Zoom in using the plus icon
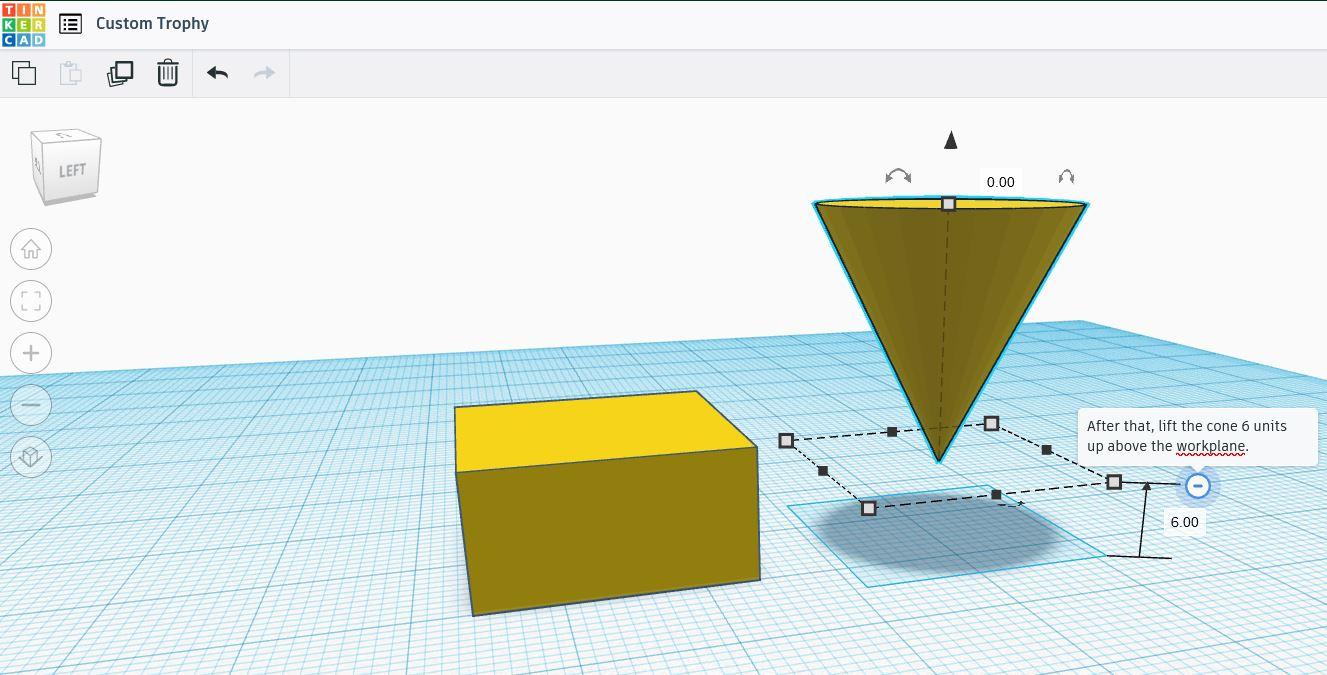 pos(31,352)
